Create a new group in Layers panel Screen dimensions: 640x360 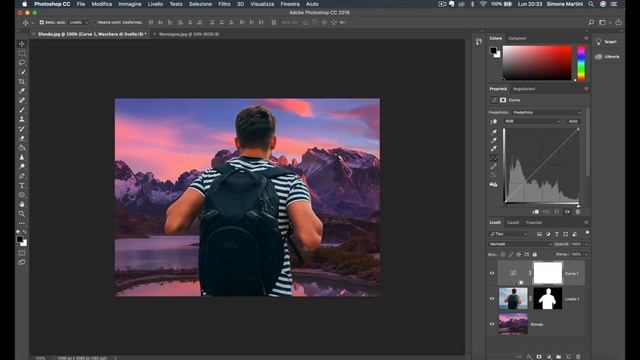(x=558, y=357)
